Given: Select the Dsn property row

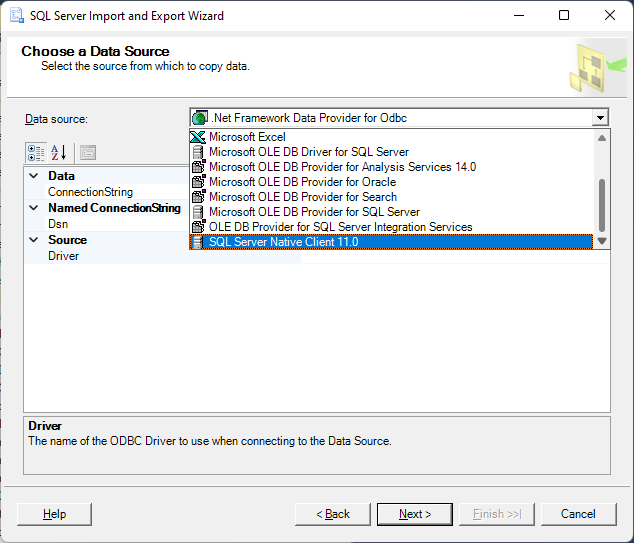Looking at the screenshot, I should pos(163,224).
